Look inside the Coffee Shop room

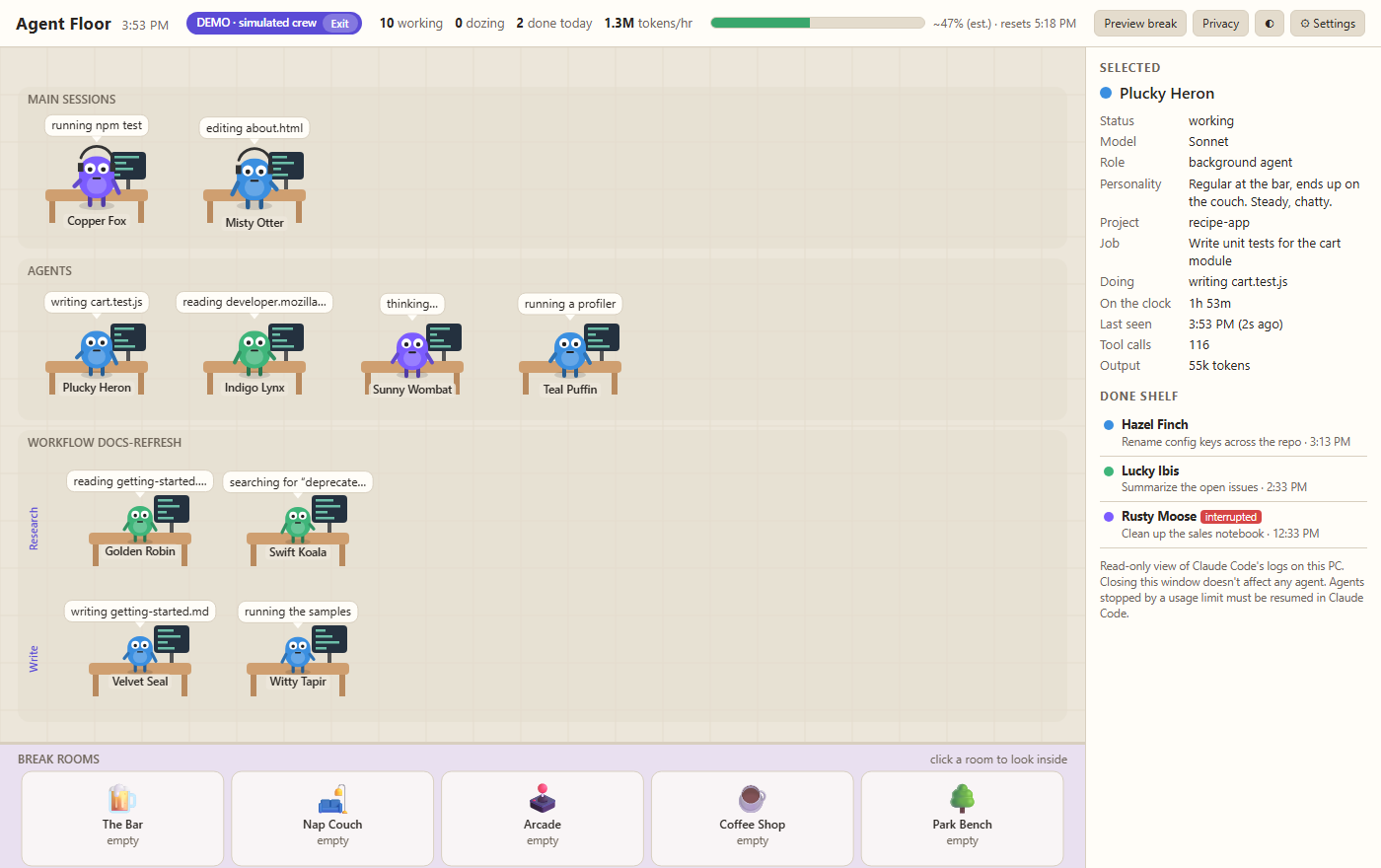753,819
